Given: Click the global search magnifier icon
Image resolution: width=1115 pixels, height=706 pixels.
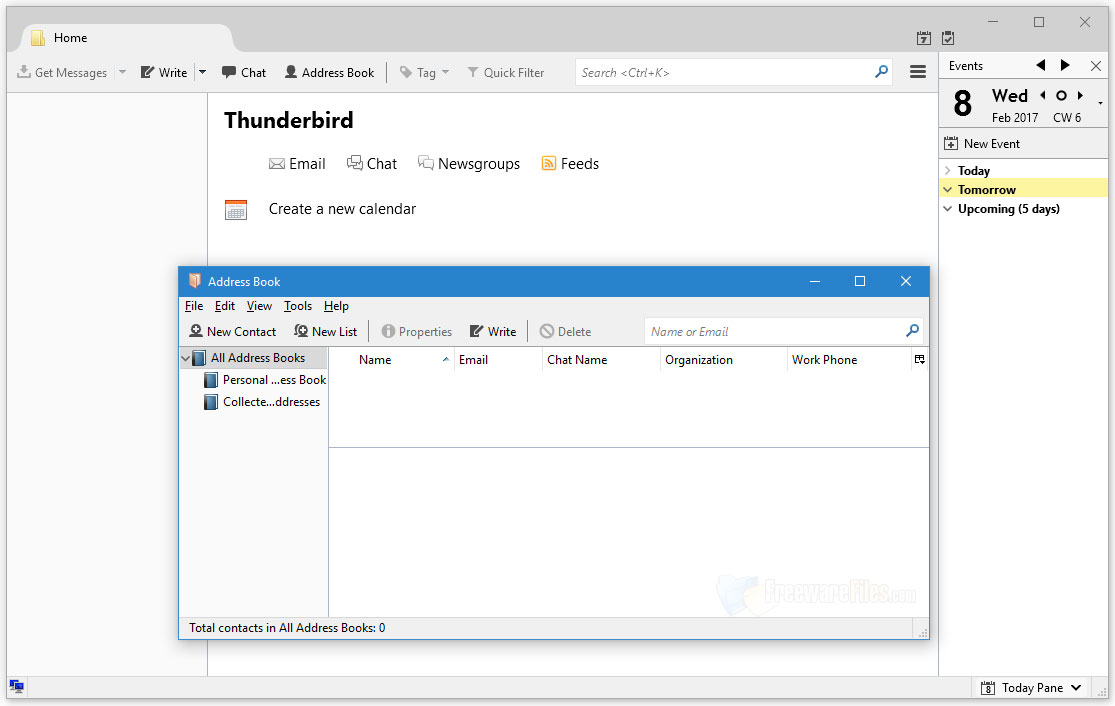Looking at the screenshot, I should coord(882,72).
